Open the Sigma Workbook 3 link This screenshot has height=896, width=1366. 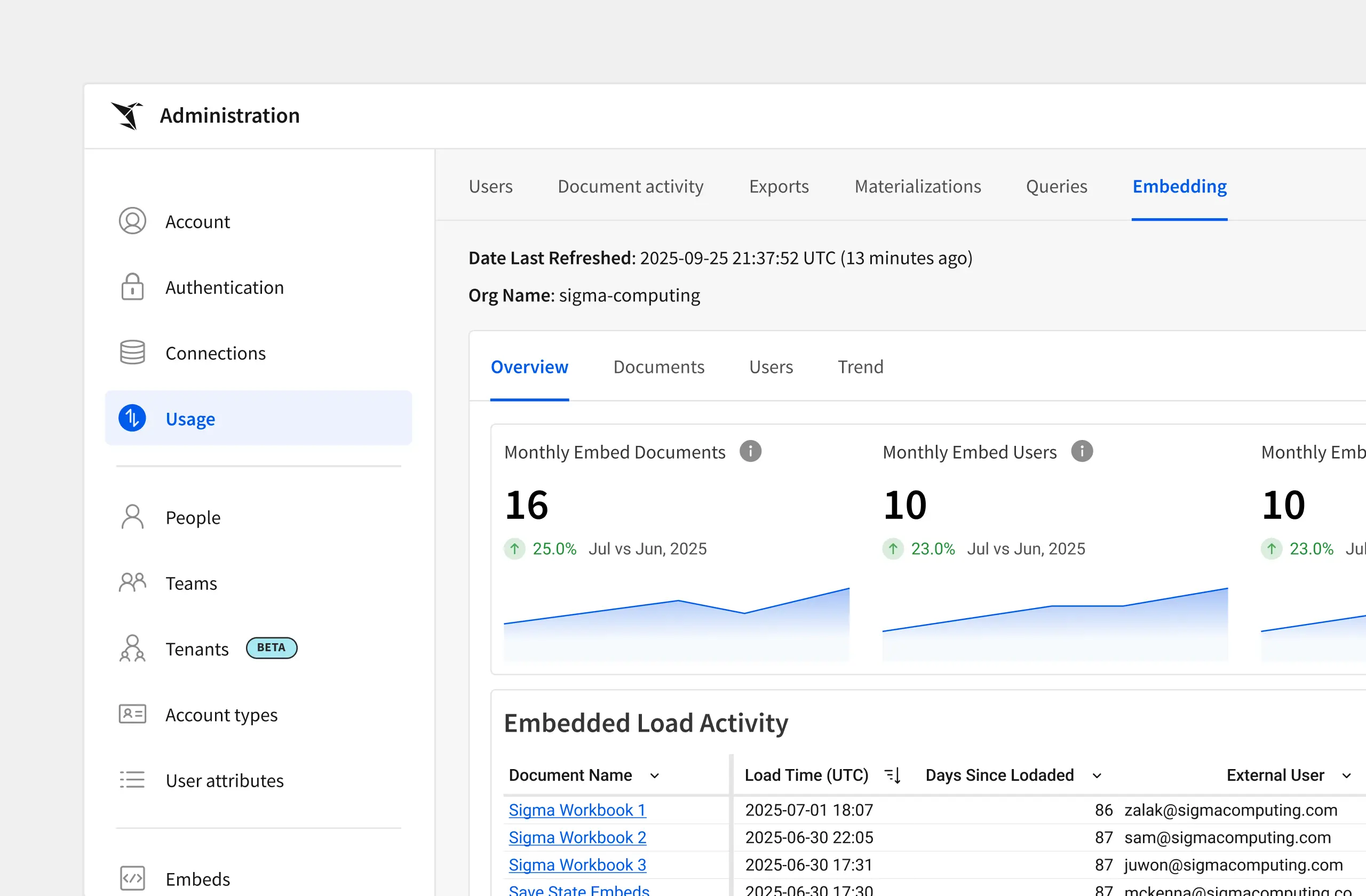coord(577,865)
